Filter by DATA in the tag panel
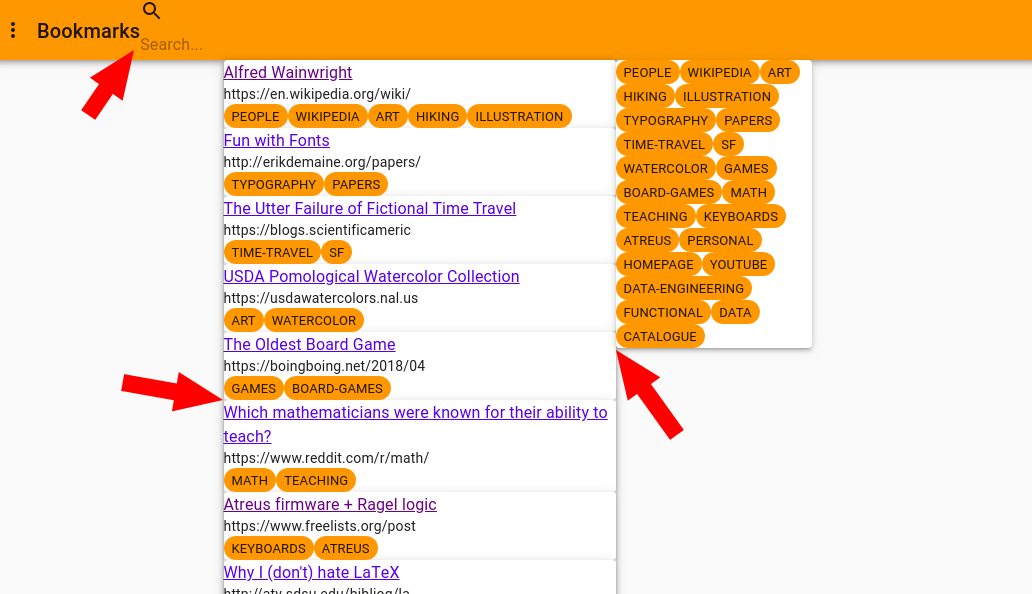 point(735,313)
